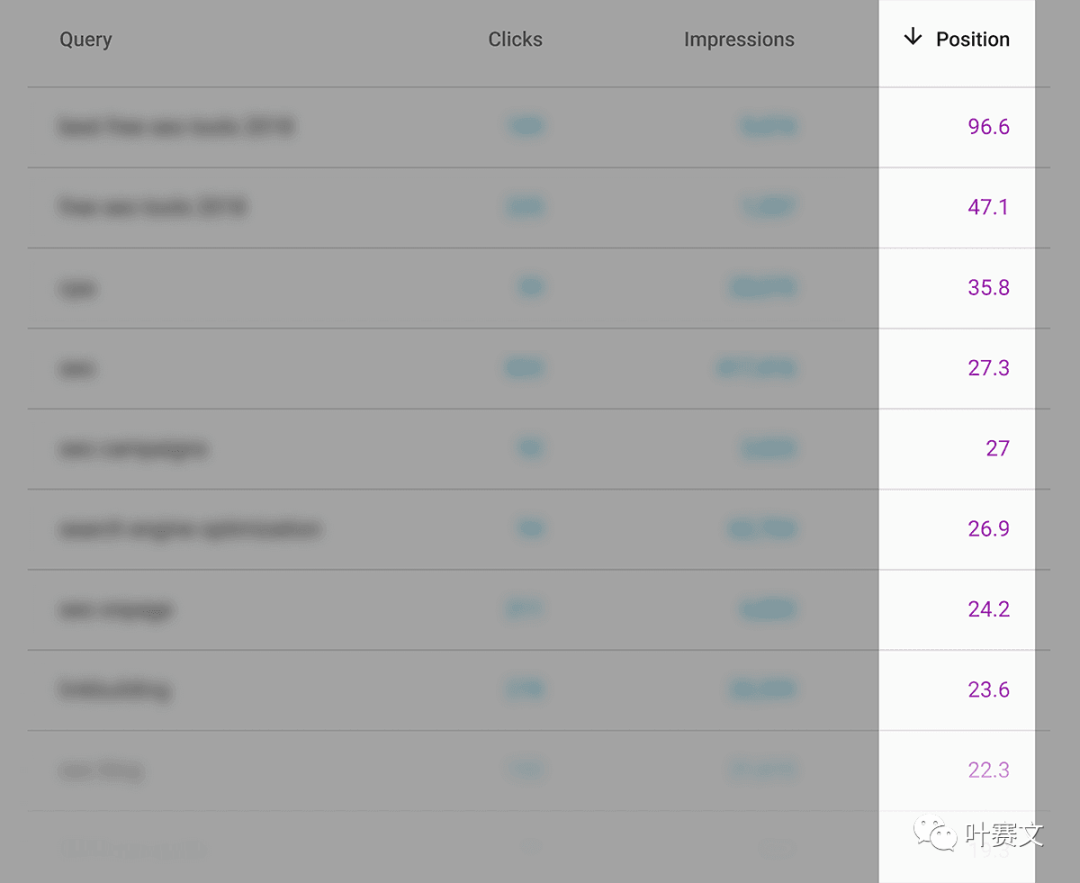Open the blurred query in the 96.6 row
1080x883 pixels.
pyautogui.click(x=177, y=127)
